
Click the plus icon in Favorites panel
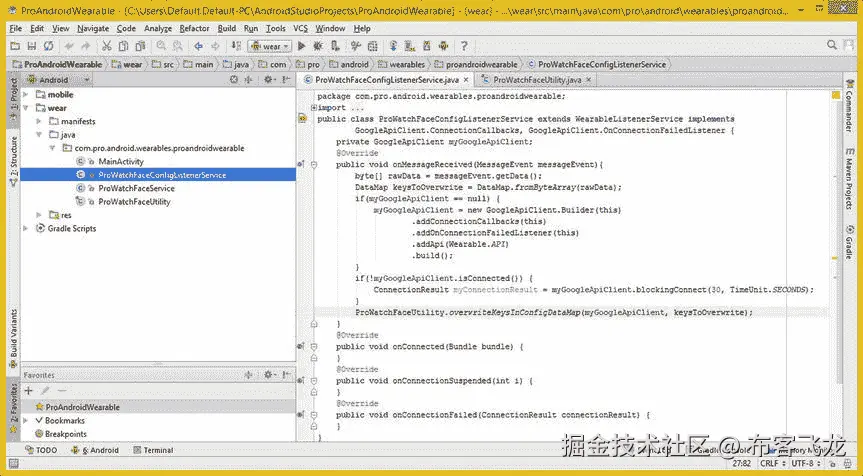coord(29,391)
